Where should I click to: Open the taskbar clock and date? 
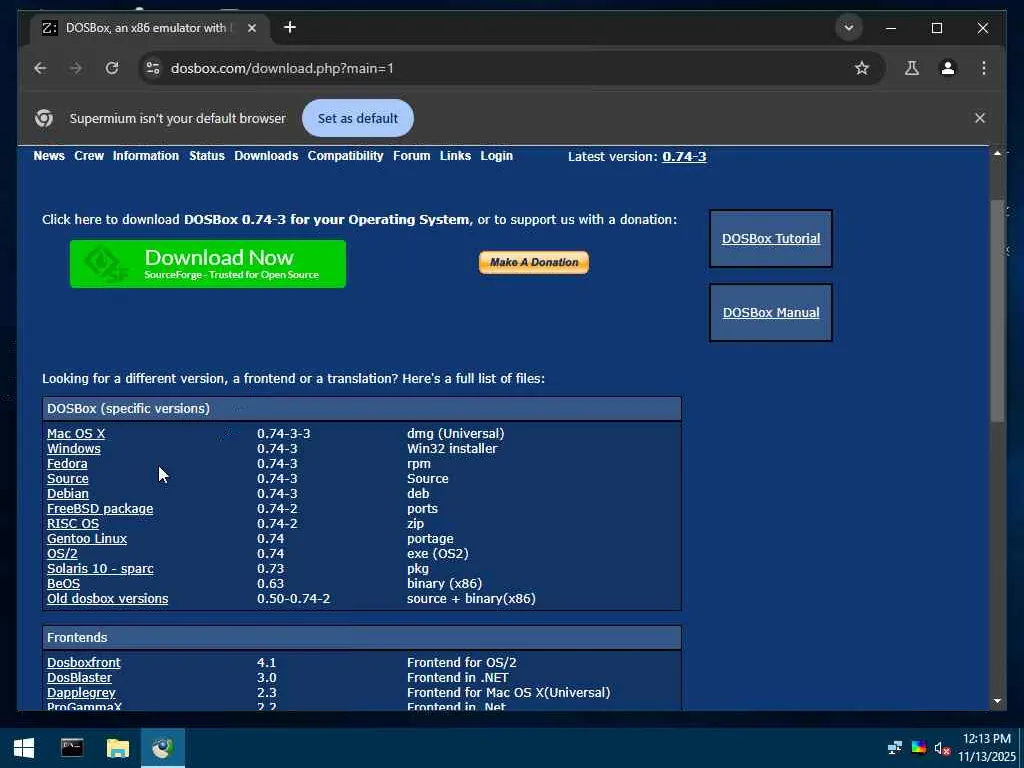987,748
